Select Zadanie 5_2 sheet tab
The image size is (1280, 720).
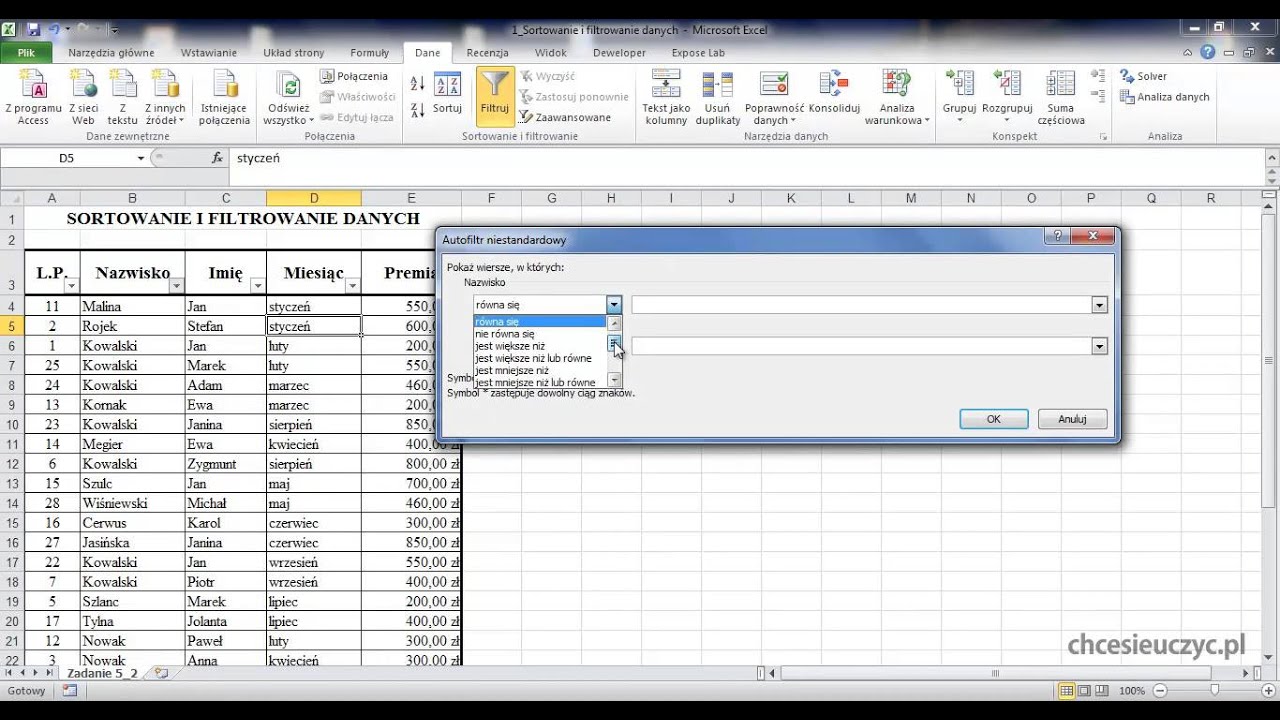102,673
